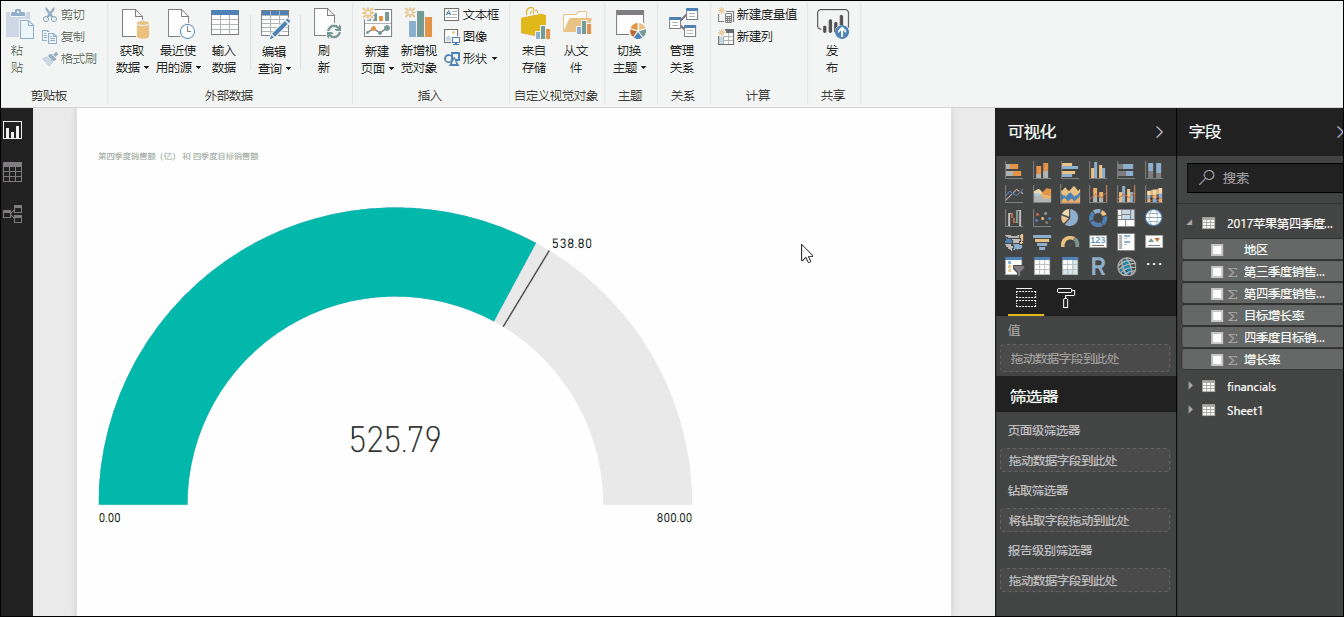Click 剪切 cut button
Image resolution: width=1344 pixels, height=617 pixels.
point(64,15)
